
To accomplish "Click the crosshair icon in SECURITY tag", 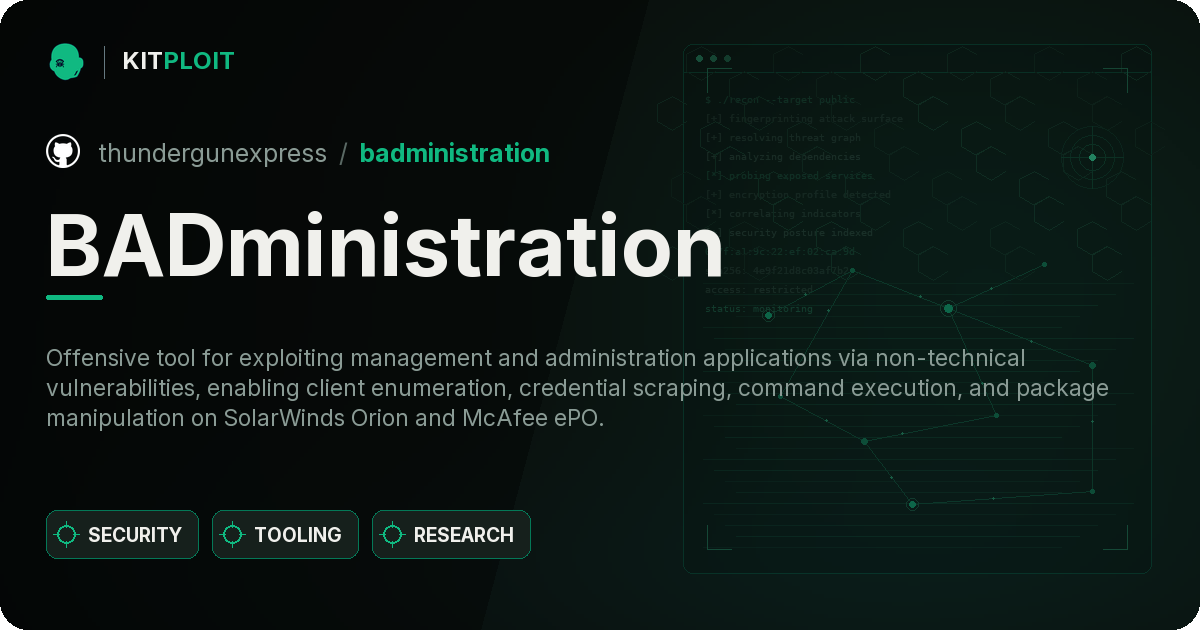I will point(67,535).
